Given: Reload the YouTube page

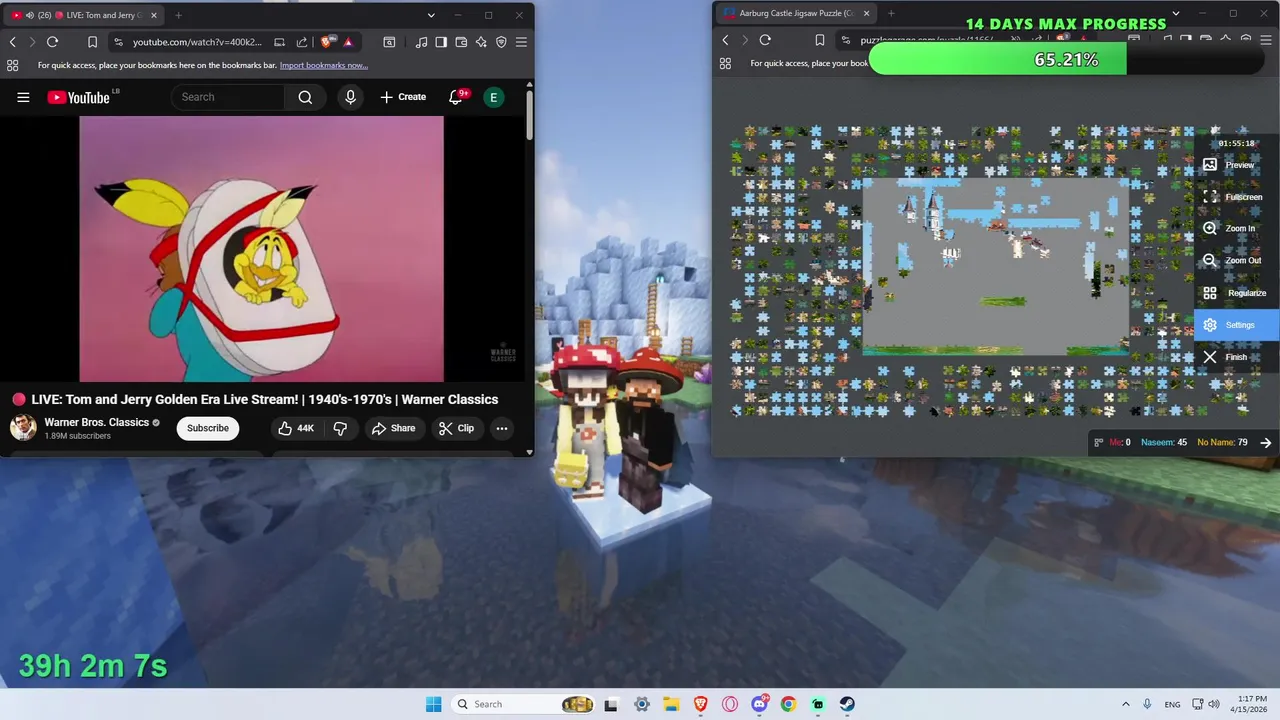Looking at the screenshot, I should click(52, 42).
